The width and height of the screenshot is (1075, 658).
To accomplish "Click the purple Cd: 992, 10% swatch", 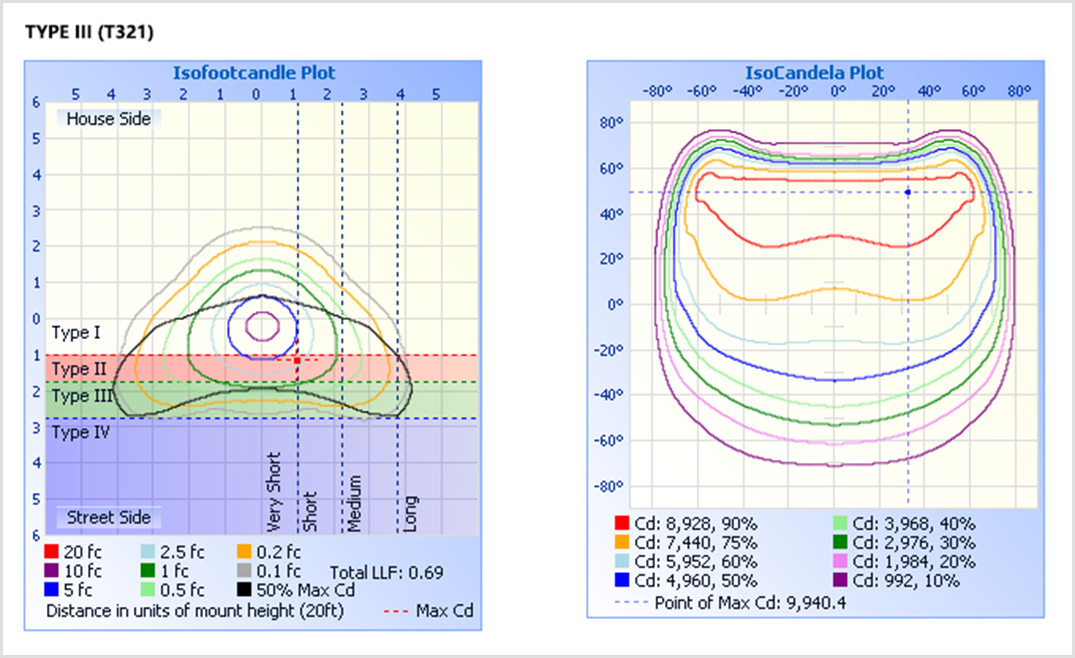I will 841,580.
